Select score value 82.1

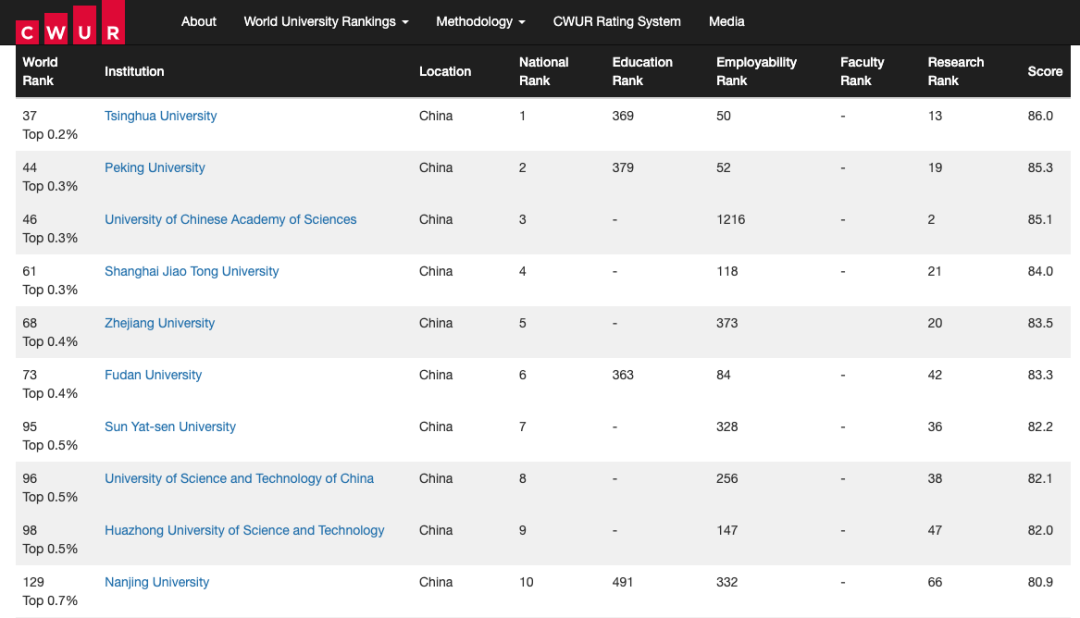point(1040,478)
